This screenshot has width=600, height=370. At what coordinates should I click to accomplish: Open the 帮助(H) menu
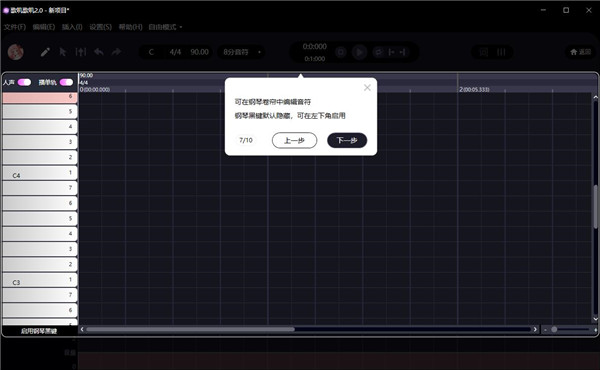(130, 27)
